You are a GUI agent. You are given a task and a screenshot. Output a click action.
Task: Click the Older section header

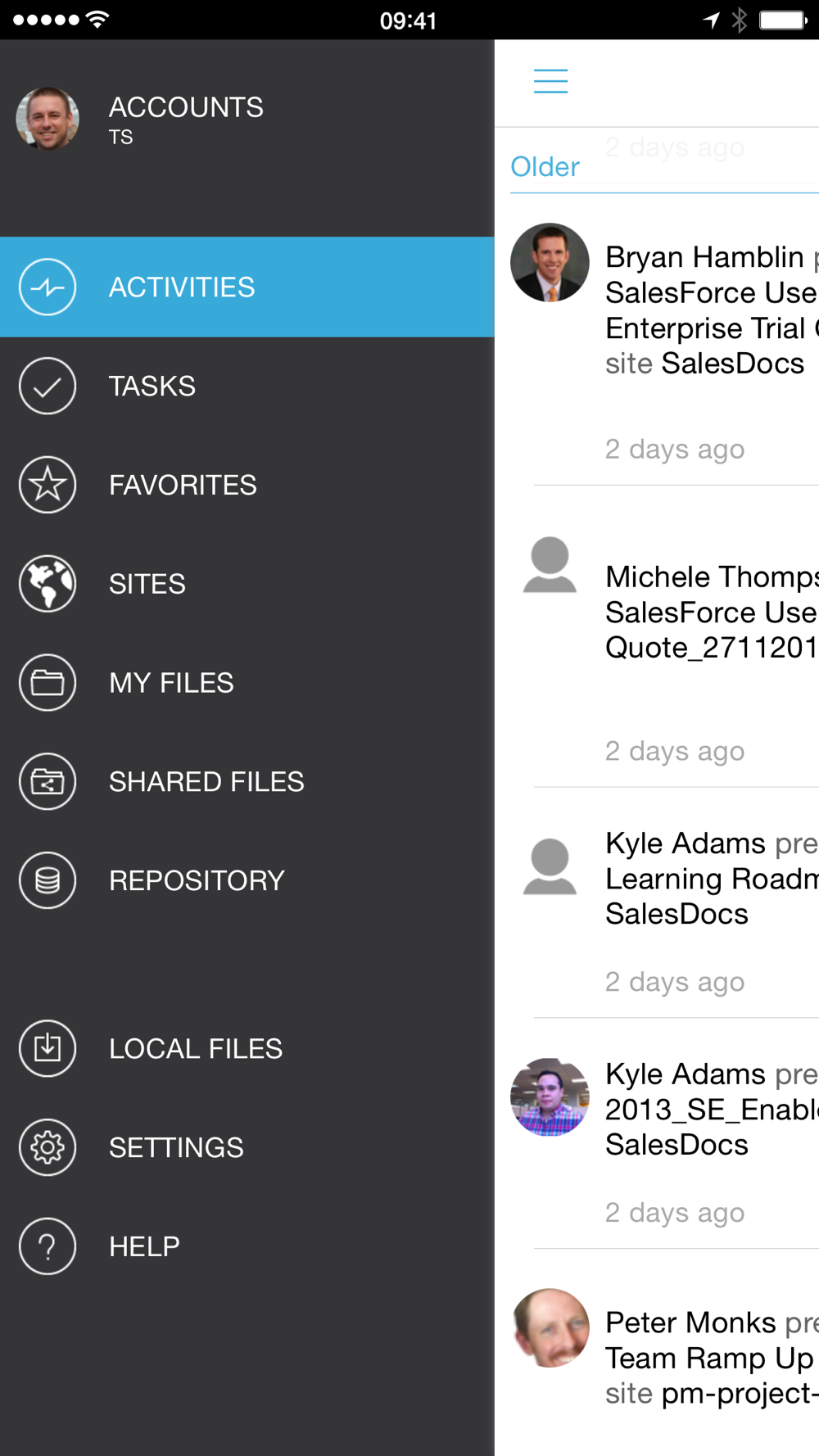point(545,167)
